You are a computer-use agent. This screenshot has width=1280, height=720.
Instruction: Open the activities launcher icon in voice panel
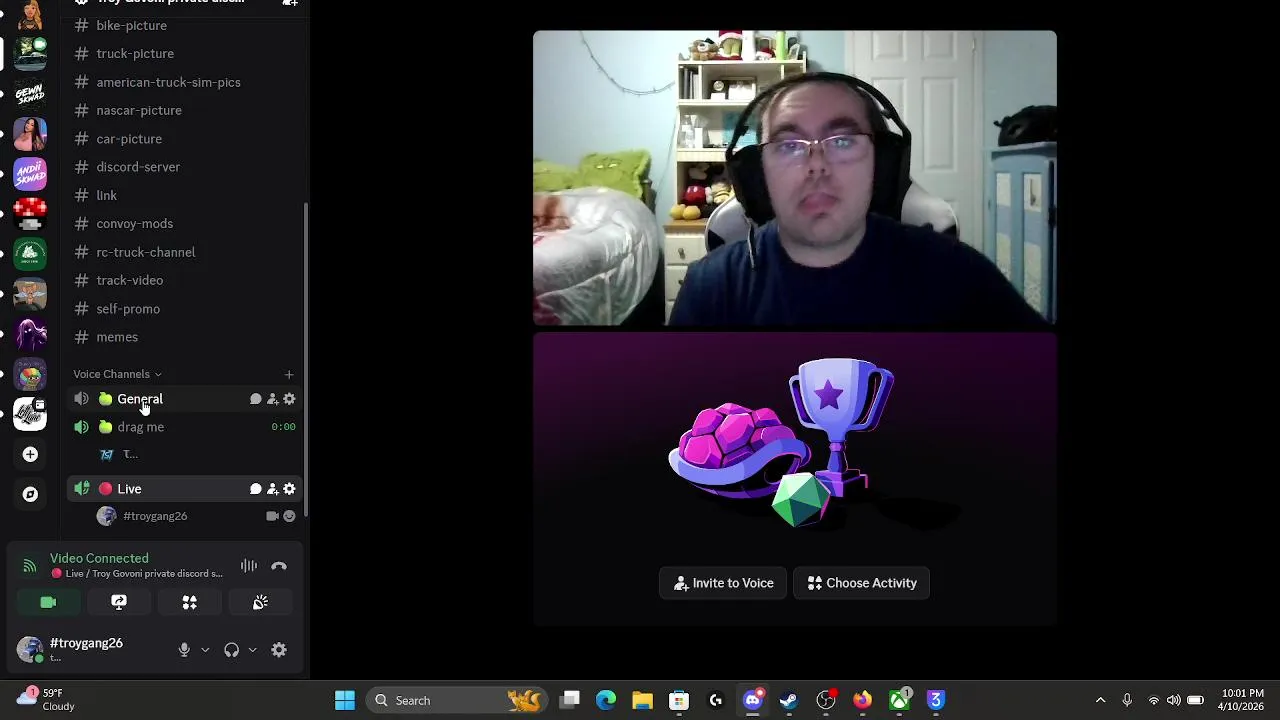coord(189,602)
